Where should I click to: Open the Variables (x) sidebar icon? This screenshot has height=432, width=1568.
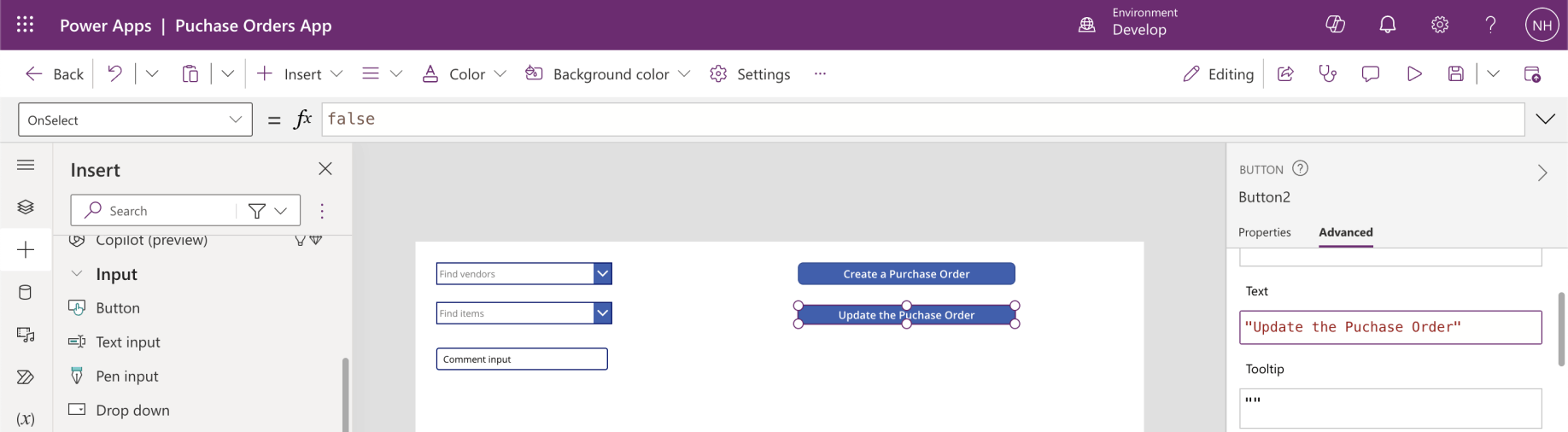click(26, 418)
